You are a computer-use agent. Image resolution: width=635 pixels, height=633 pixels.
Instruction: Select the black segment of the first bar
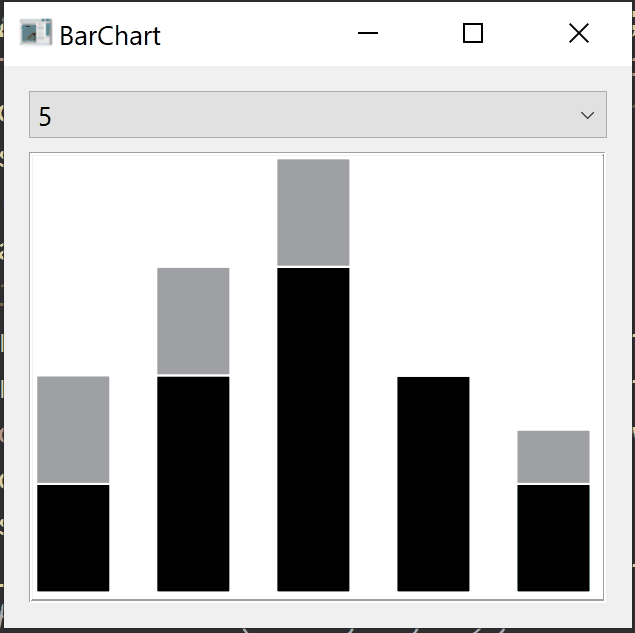coord(73,538)
